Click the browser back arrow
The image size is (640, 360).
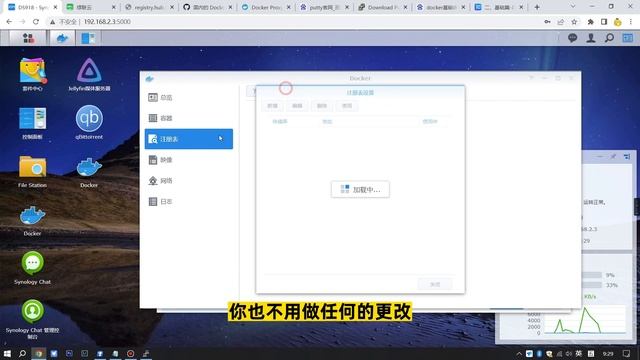9,22
